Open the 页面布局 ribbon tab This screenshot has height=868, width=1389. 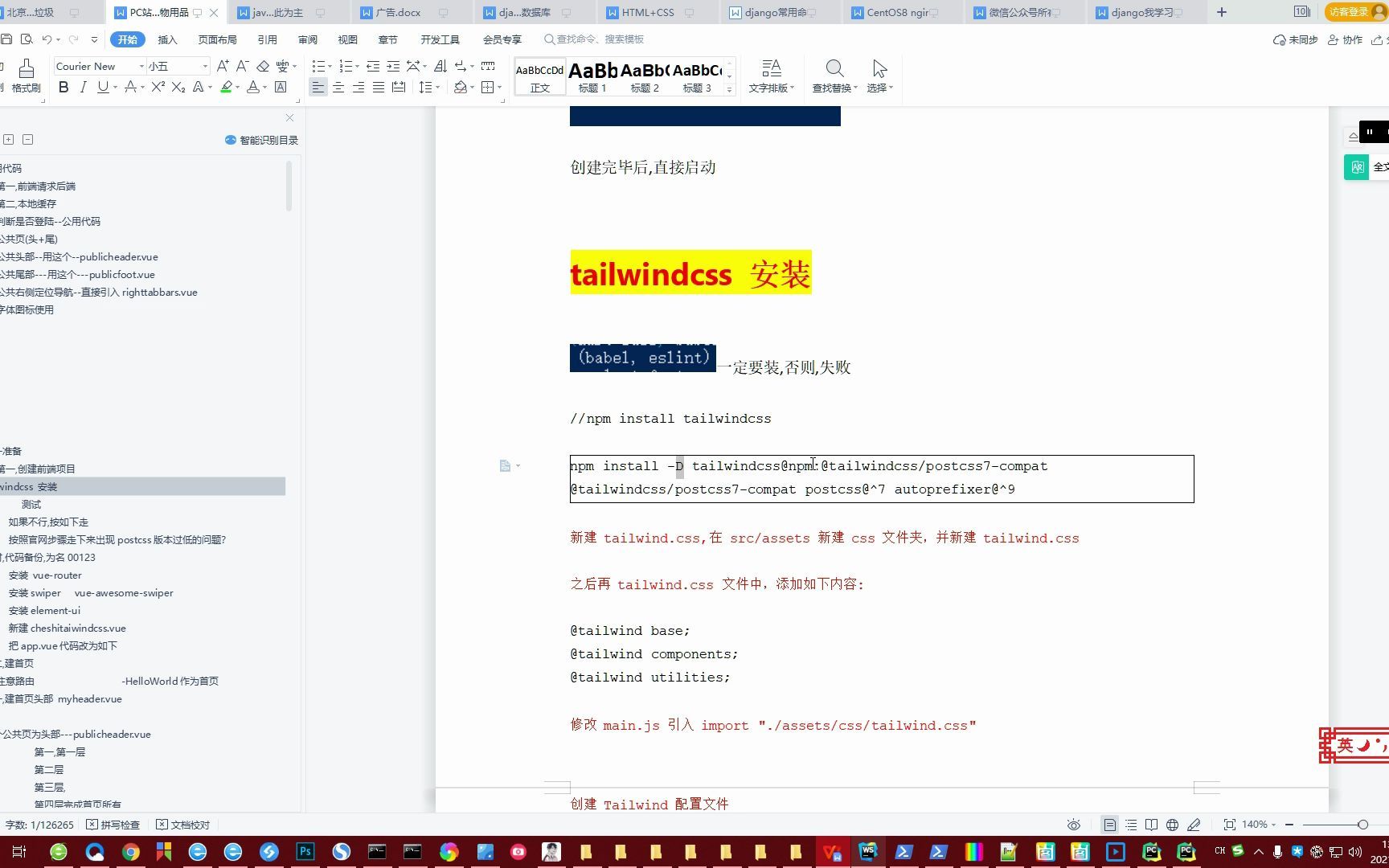(217, 39)
